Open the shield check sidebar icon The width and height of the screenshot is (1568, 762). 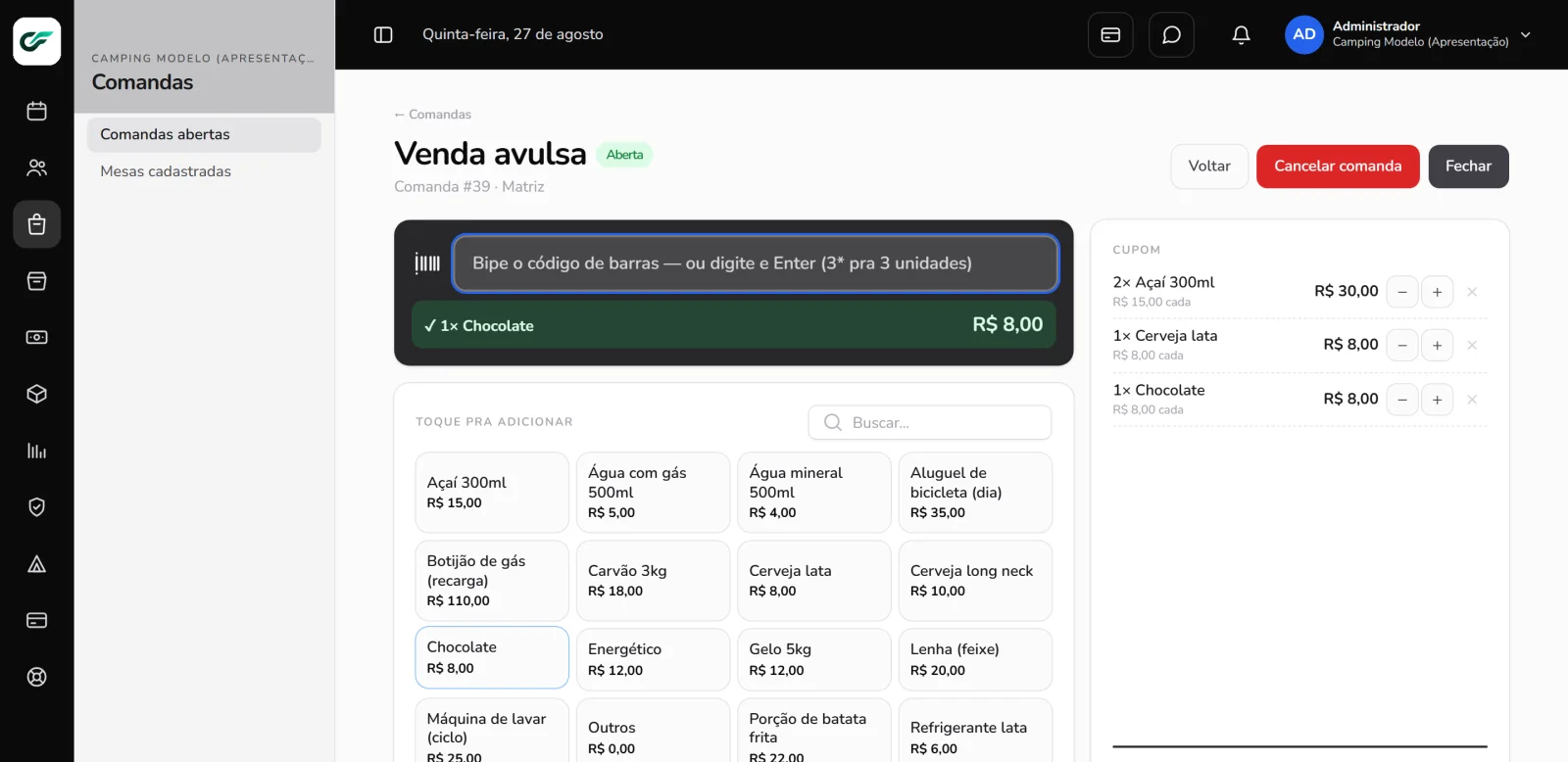(36, 507)
